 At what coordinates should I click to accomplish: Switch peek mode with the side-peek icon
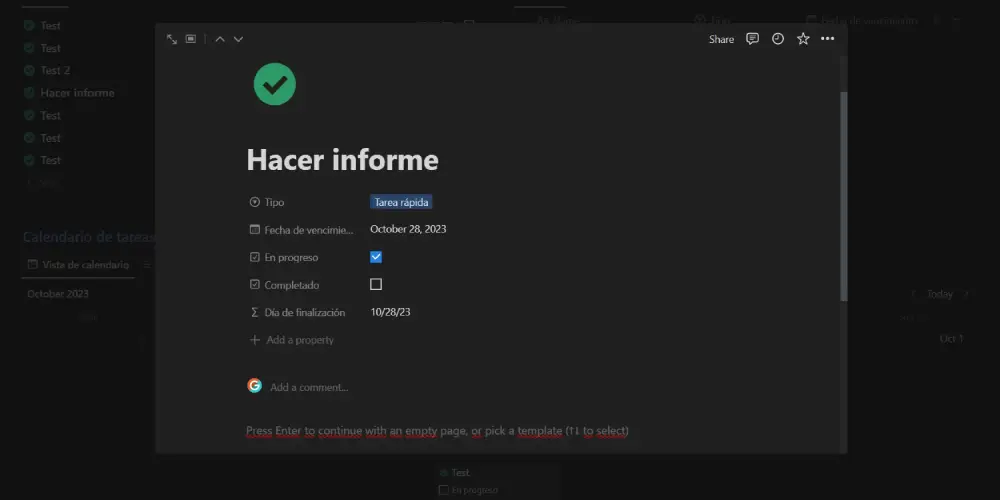pyautogui.click(x=191, y=39)
